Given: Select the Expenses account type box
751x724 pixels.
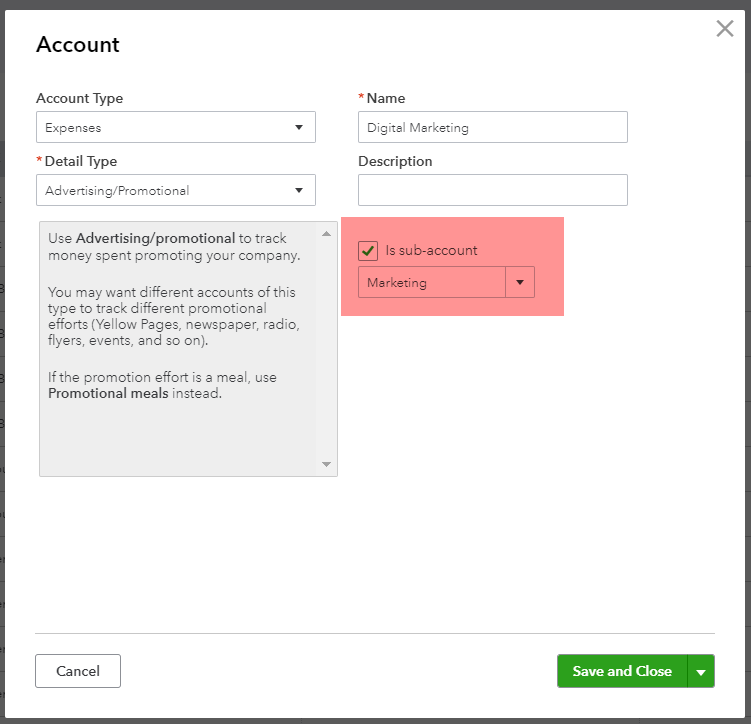Looking at the screenshot, I should tap(165, 128).
